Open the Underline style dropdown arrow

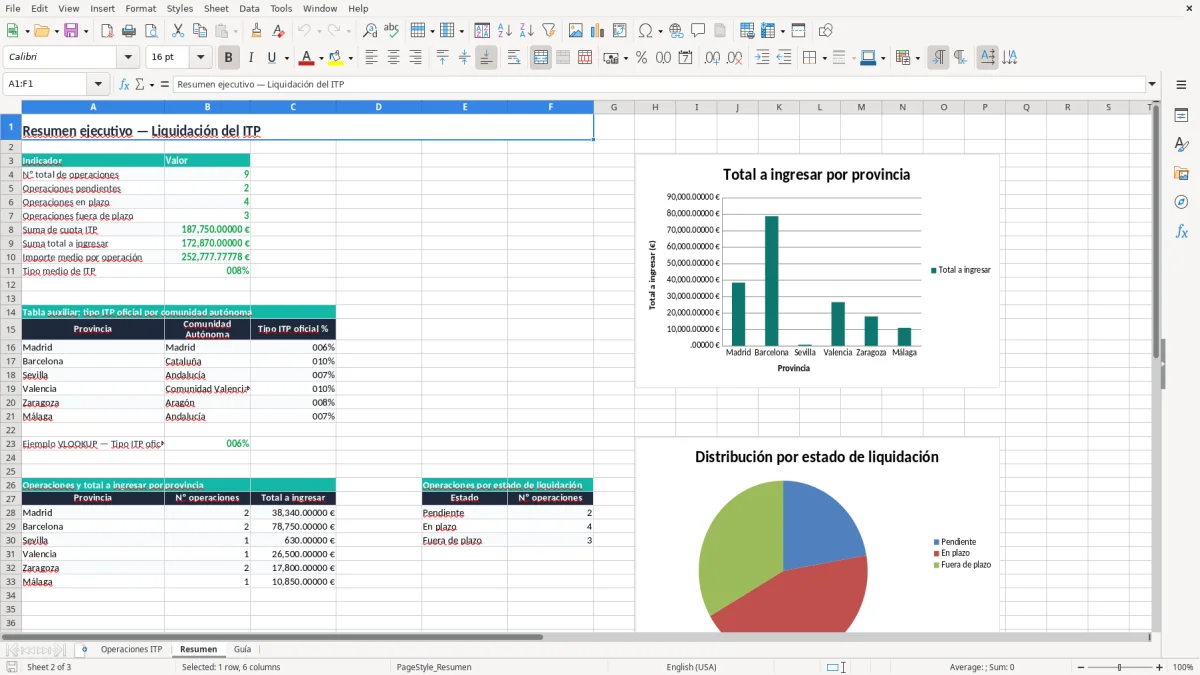tap(286, 58)
